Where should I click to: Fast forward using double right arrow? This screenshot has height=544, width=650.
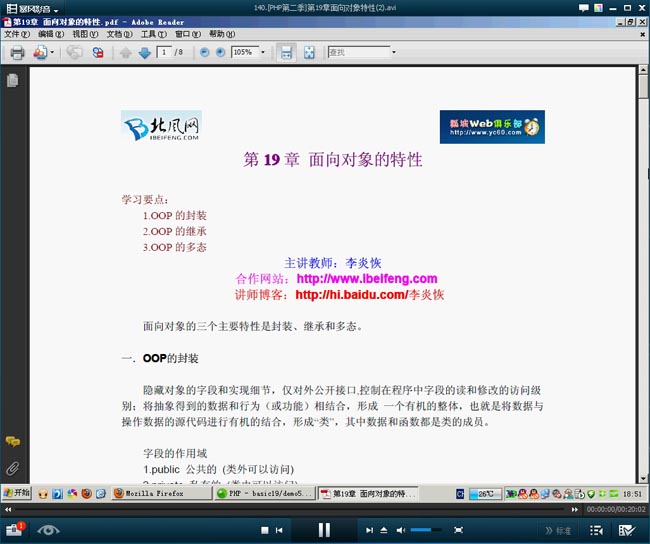tap(574, 510)
